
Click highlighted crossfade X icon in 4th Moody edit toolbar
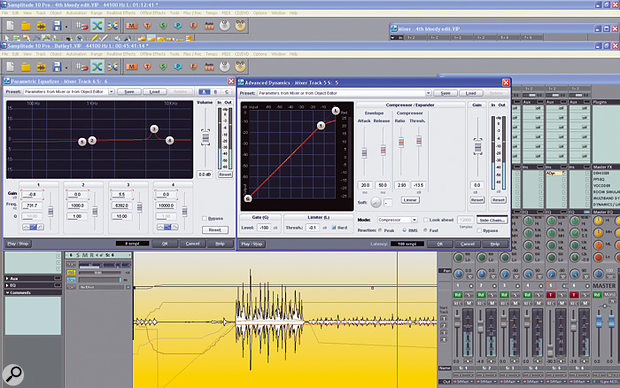tap(97, 26)
